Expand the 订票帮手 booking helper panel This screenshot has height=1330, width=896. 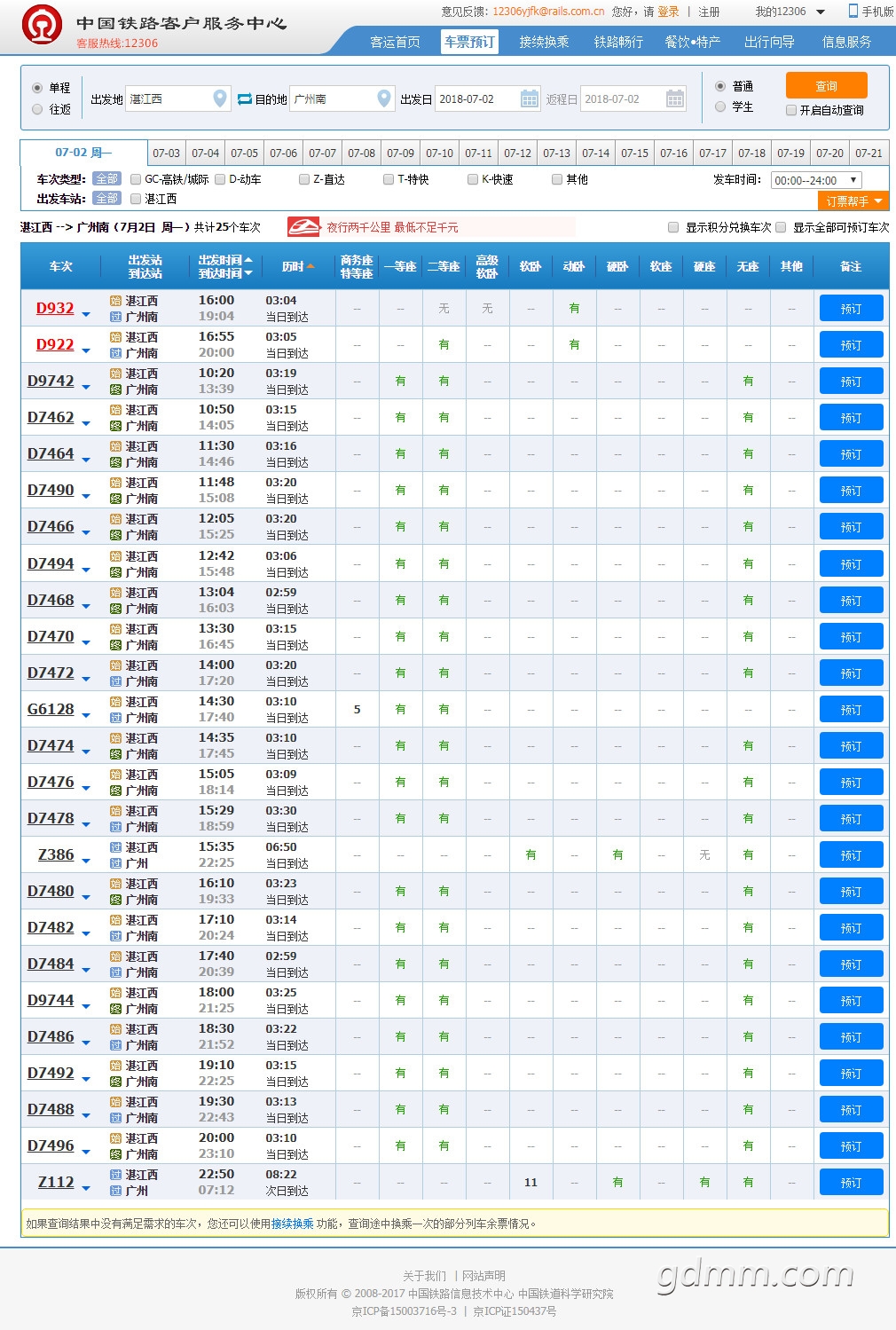[x=853, y=201]
